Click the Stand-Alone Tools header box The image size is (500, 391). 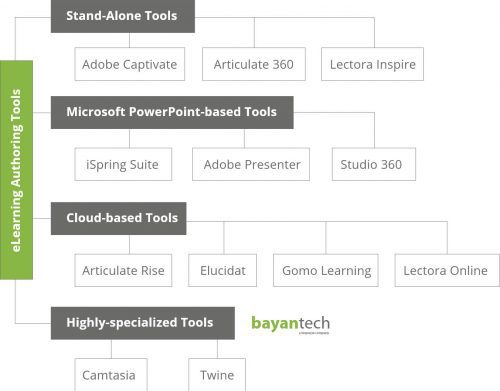(123, 16)
